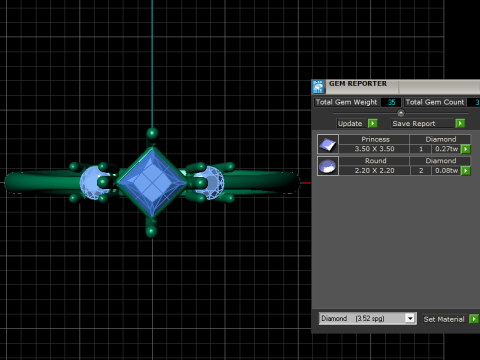Click the GEM REPORTER title bar
This screenshot has width=480, height=360.
pyautogui.click(x=395, y=87)
